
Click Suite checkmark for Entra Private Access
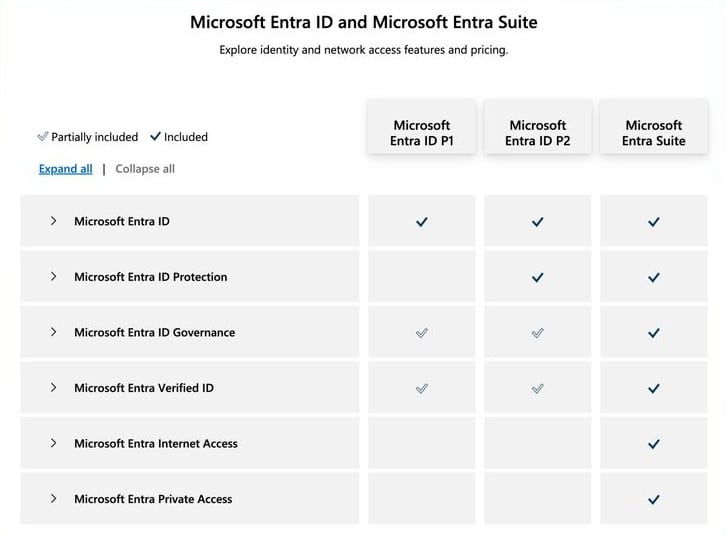(x=654, y=500)
